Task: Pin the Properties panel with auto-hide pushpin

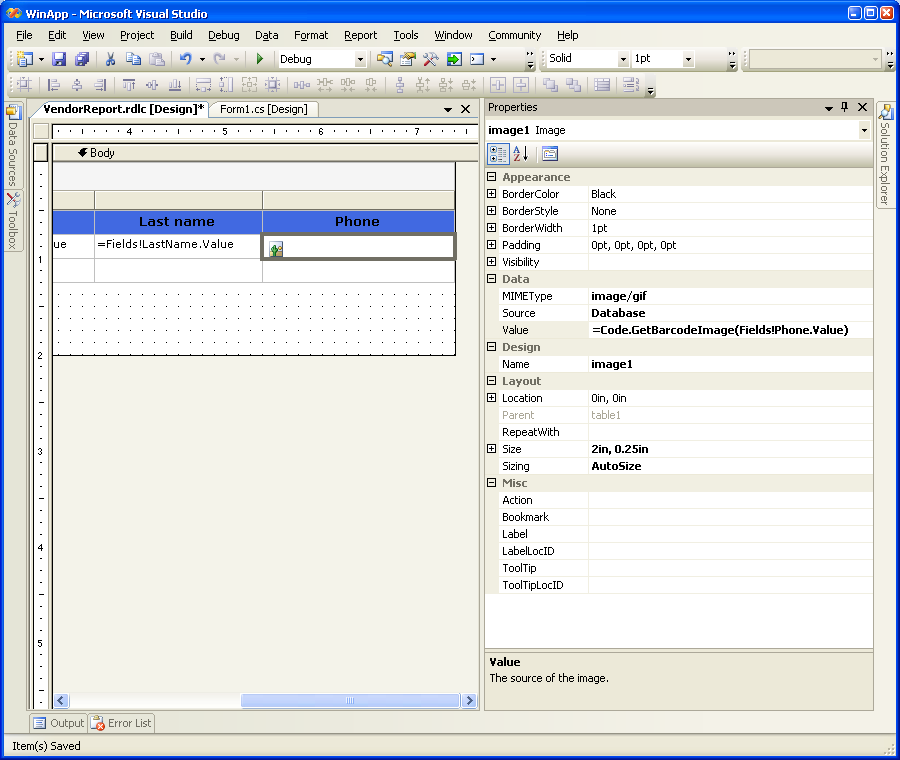Action: click(844, 107)
